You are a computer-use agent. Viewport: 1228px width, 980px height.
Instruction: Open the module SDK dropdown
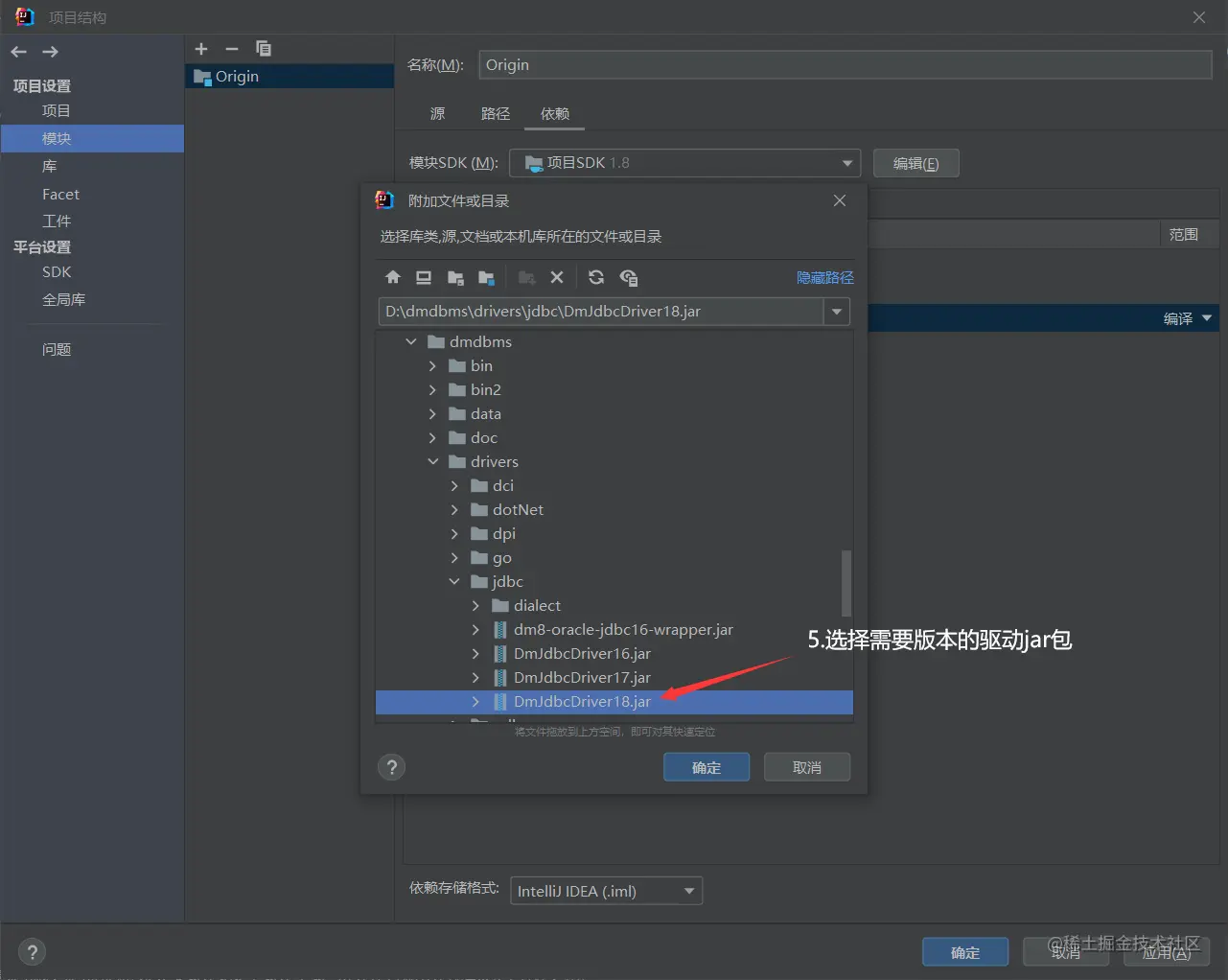point(847,163)
